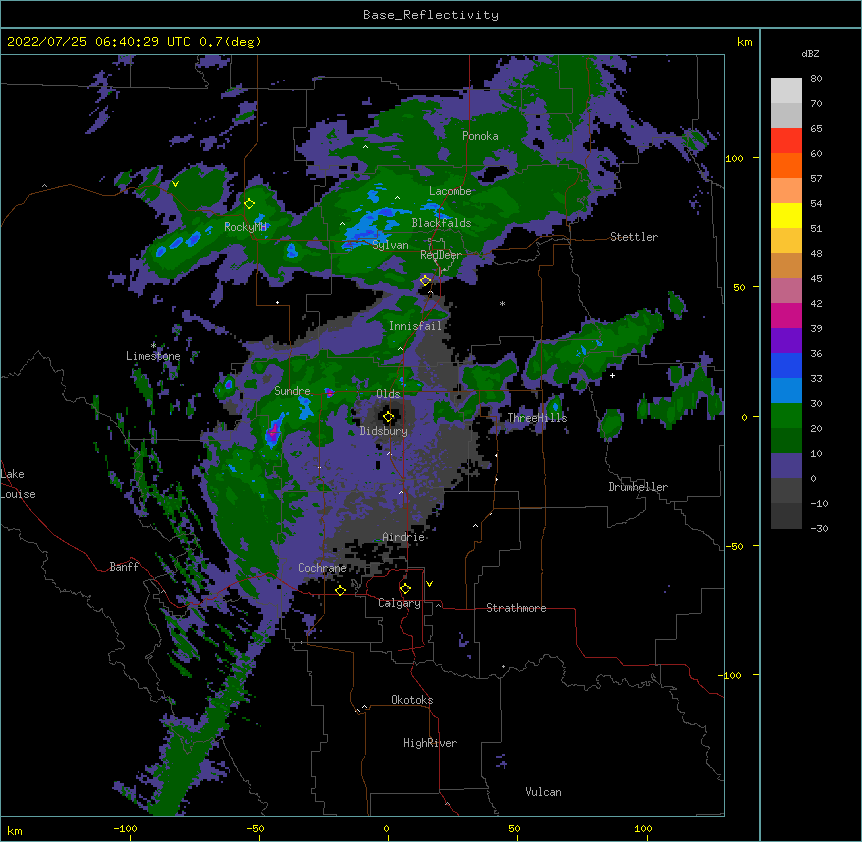The height and width of the screenshot is (842, 862).
Task: Click the yellow diamond marker below RedDeer
Action: point(425,280)
